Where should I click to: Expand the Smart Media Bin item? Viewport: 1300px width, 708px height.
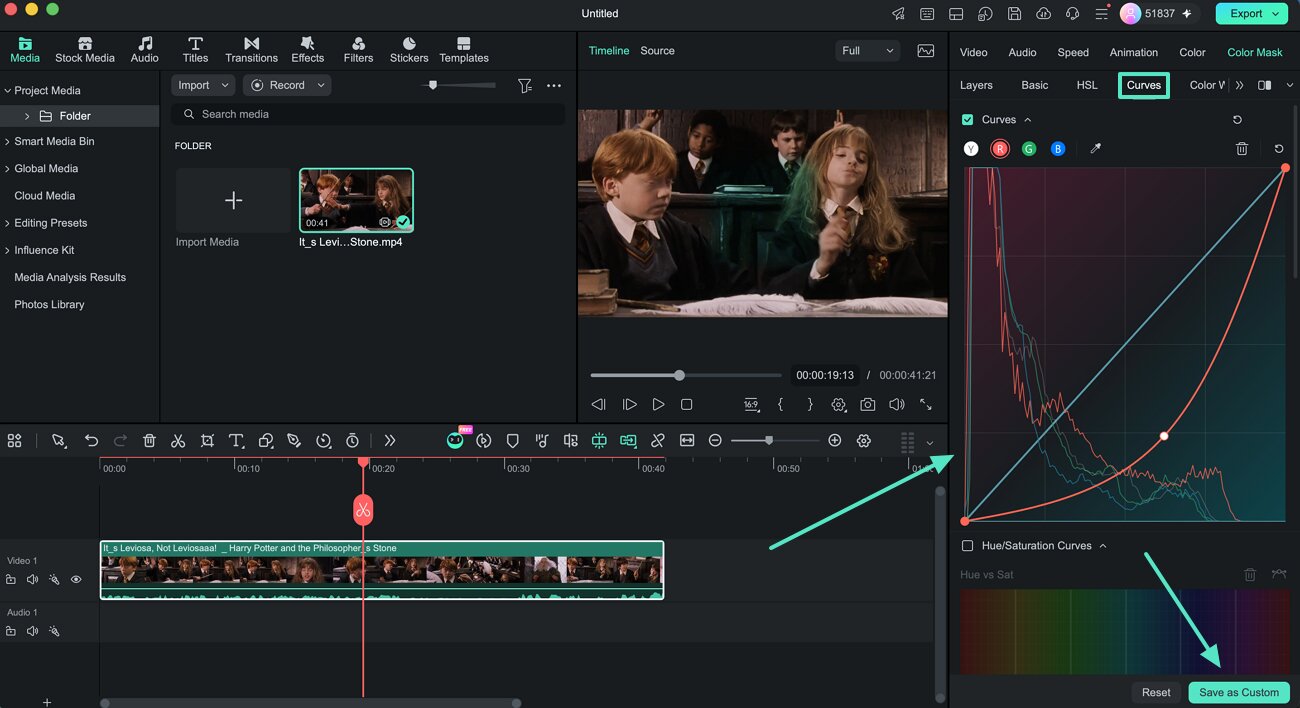click(x=8, y=142)
